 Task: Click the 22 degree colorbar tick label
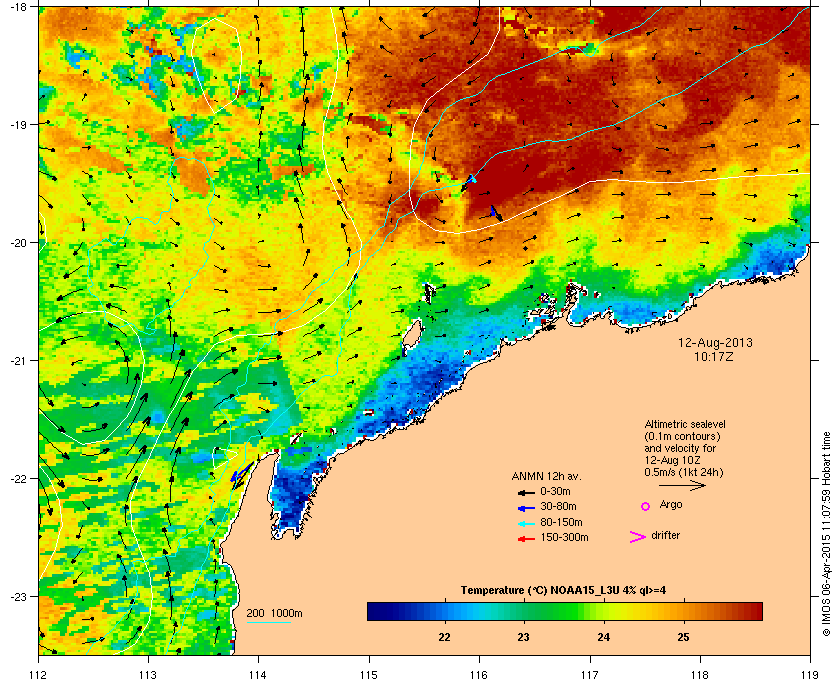pyautogui.click(x=444, y=637)
